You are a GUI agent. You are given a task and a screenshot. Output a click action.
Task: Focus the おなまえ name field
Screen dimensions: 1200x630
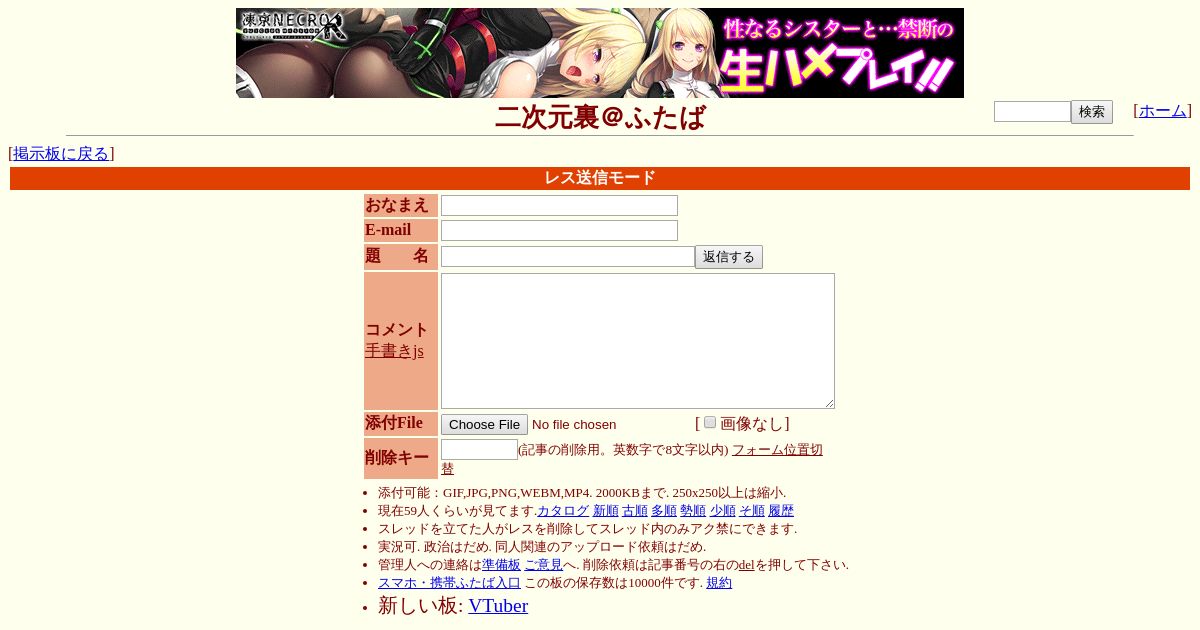coord(559,205)
